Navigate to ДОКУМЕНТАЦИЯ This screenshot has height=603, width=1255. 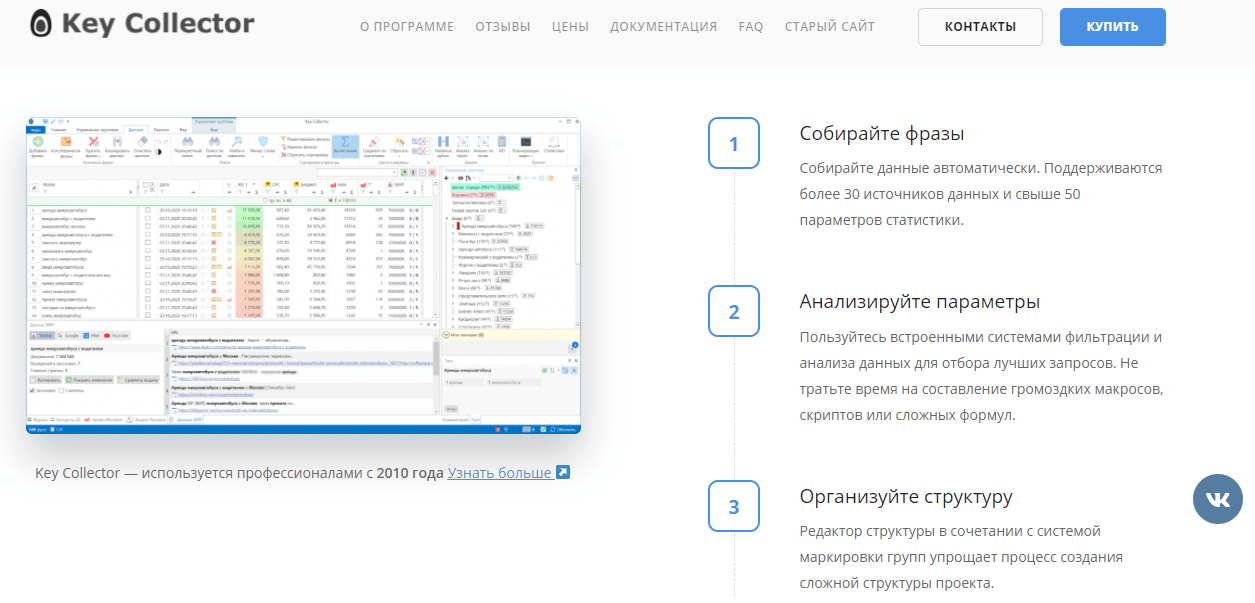click(x=664, y=27)
